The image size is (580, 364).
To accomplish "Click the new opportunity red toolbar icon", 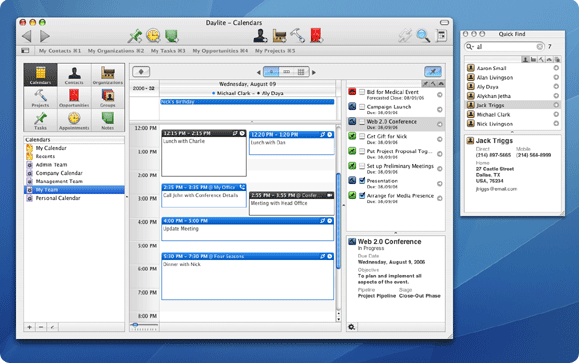I will (316, 36).
